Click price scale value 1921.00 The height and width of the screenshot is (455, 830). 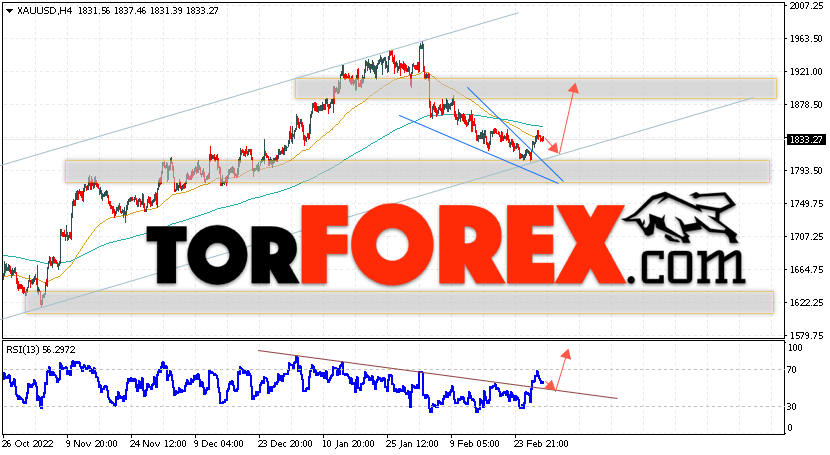(806, 71)
